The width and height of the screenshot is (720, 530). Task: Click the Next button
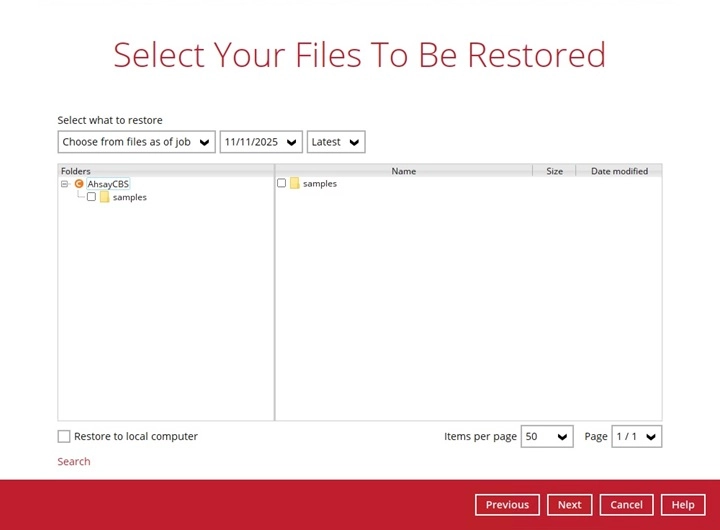(569, 505)
